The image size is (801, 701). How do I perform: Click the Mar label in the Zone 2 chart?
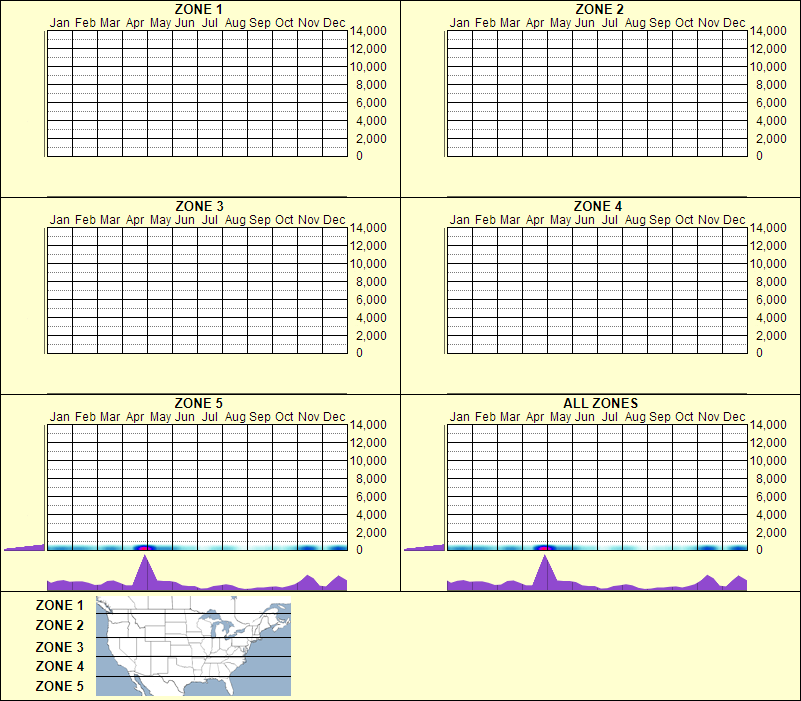coord(510,23)
